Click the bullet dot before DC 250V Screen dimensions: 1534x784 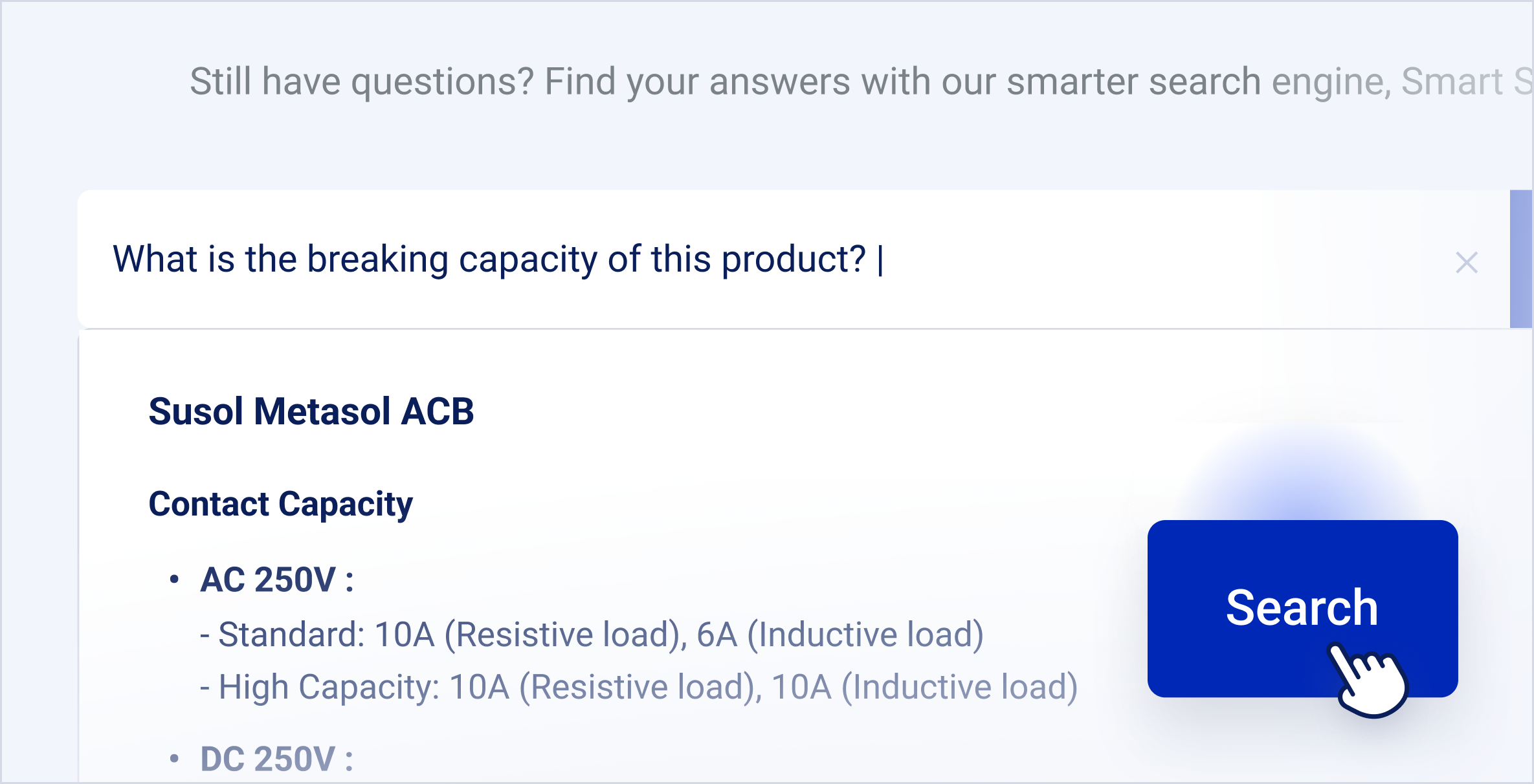pyautogui.click(x=173, y=759)
